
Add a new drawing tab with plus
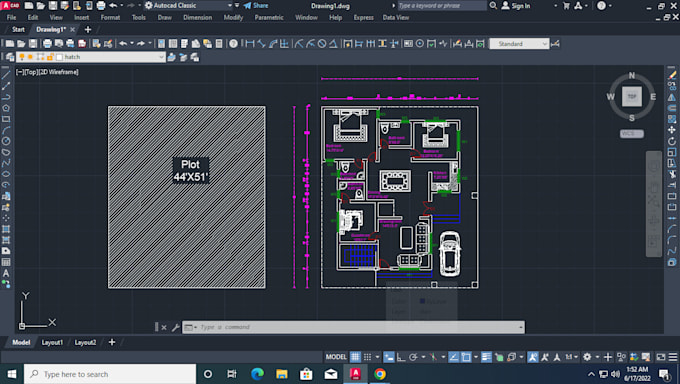pyautogui.click(x=88, y=30)
